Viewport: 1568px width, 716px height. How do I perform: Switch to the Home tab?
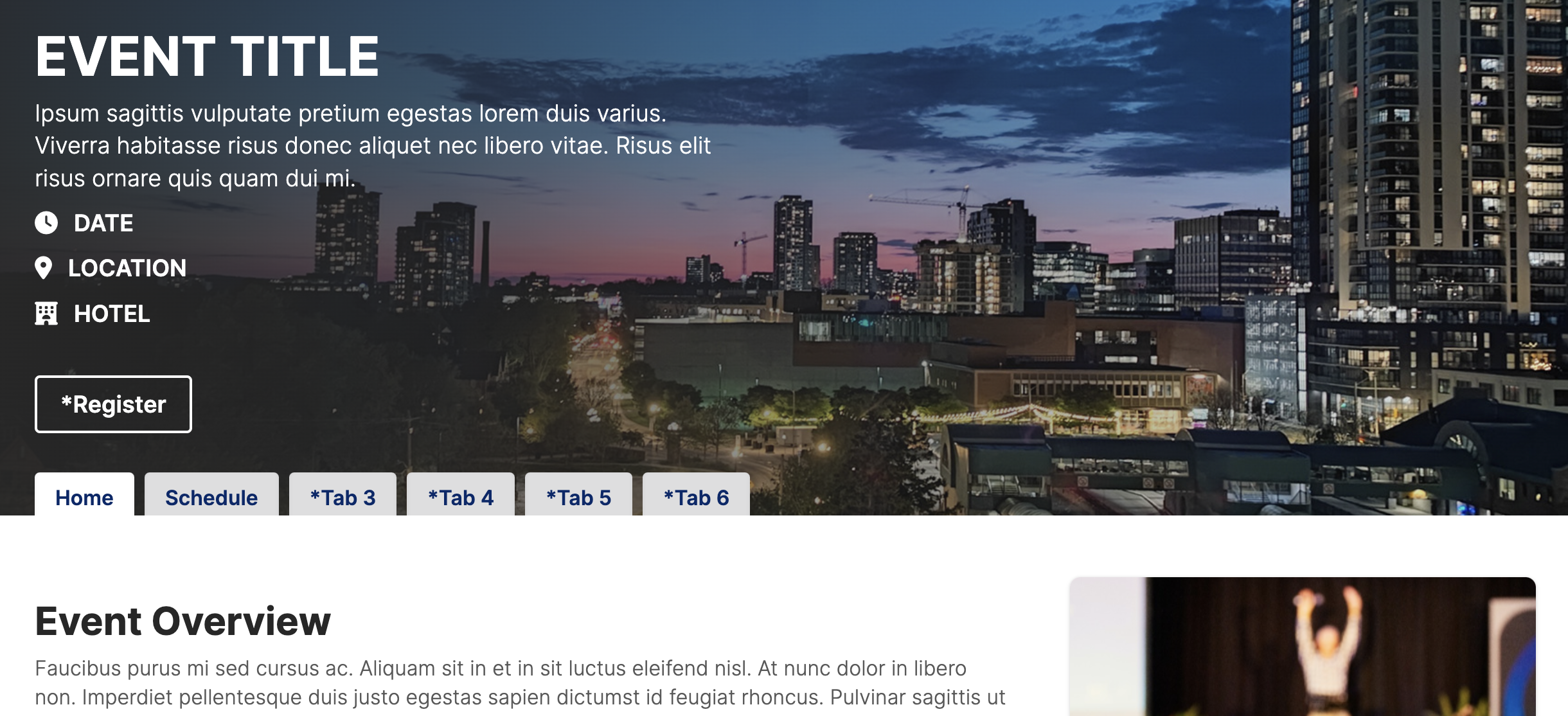[x=84, y=495]
